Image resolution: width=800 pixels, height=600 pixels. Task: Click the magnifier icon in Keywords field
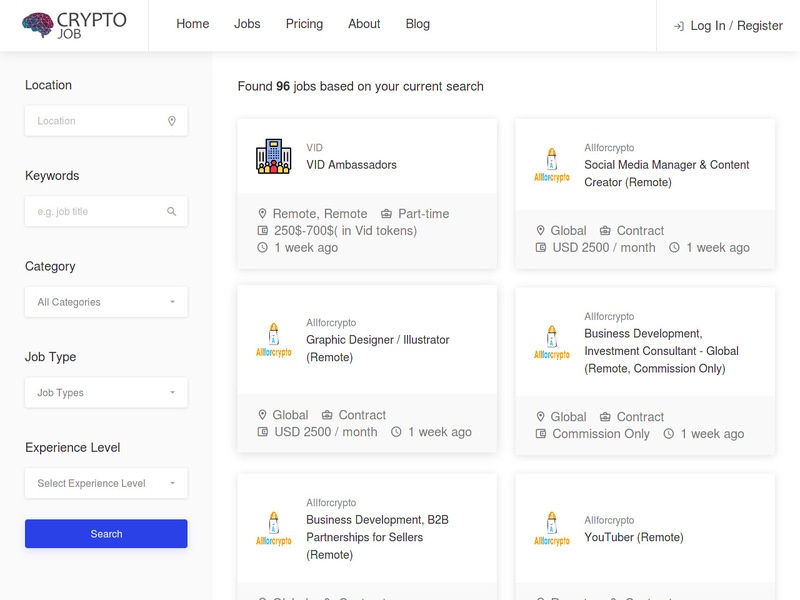pyautogui.click(x=171, y=212)
